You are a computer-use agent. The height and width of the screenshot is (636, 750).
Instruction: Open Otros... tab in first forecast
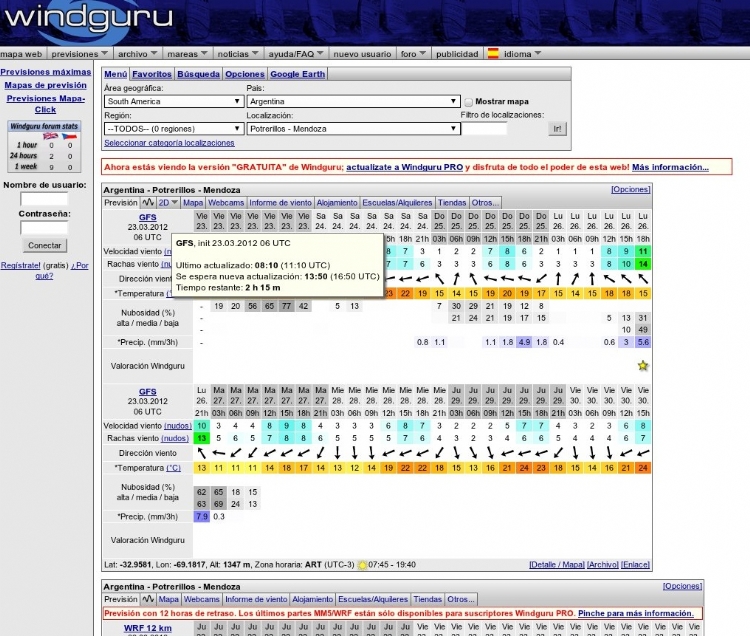(x=485, y=203)
